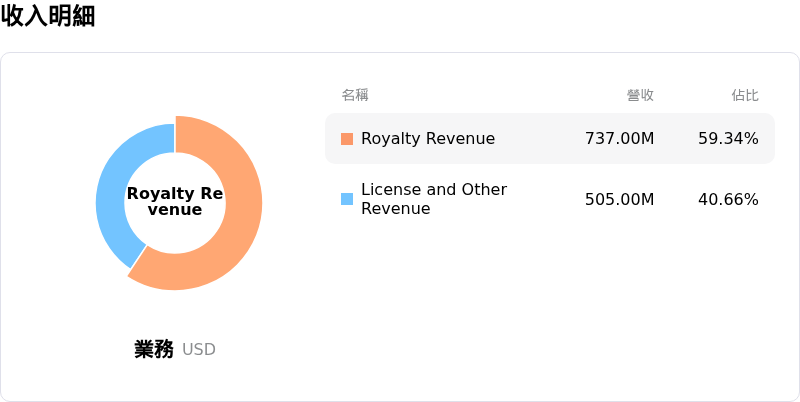This screenshot has height=402, width=800.
Task: Click the 40.66% share value
Action: pyautogui.click(x=728, y=199)
